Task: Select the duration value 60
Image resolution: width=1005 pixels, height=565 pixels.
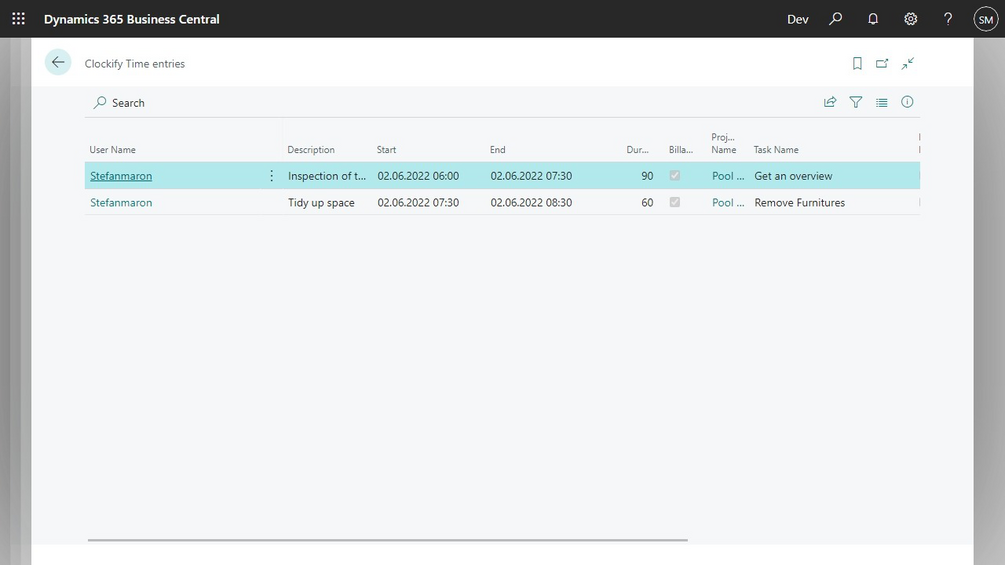Action: pos(647,202)
